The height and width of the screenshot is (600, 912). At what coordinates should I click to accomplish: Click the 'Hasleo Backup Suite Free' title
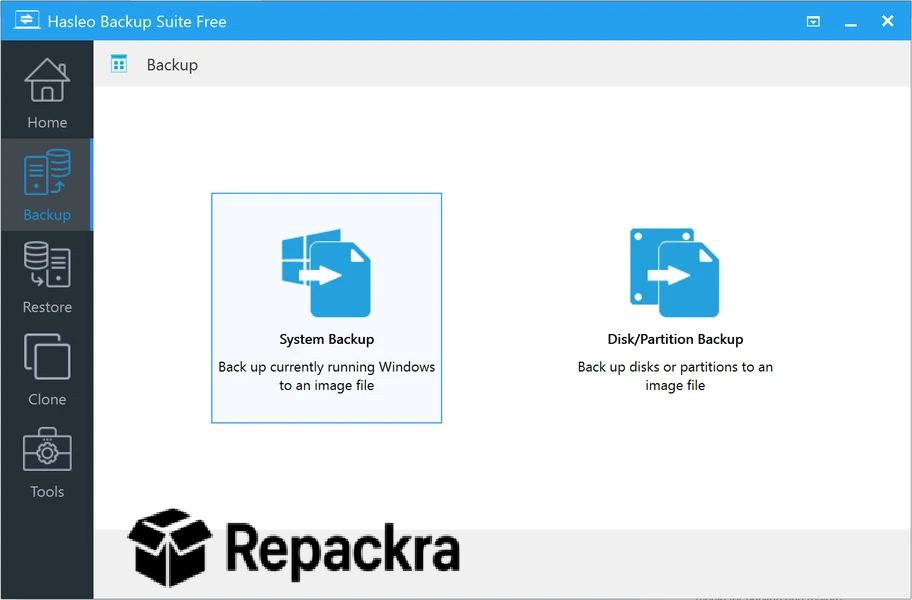click(x=137, y=22)
